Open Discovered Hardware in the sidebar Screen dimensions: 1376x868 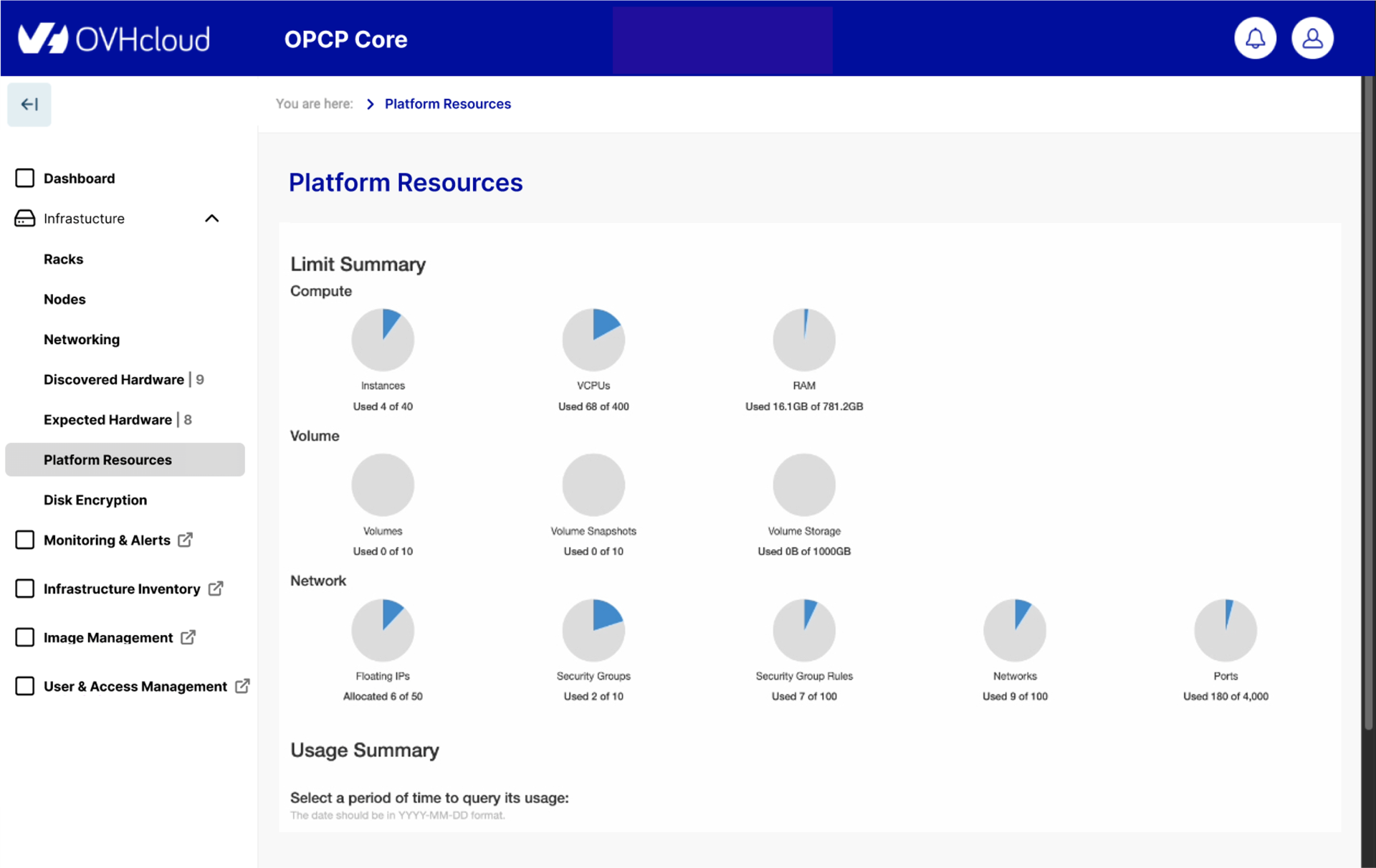114,379
